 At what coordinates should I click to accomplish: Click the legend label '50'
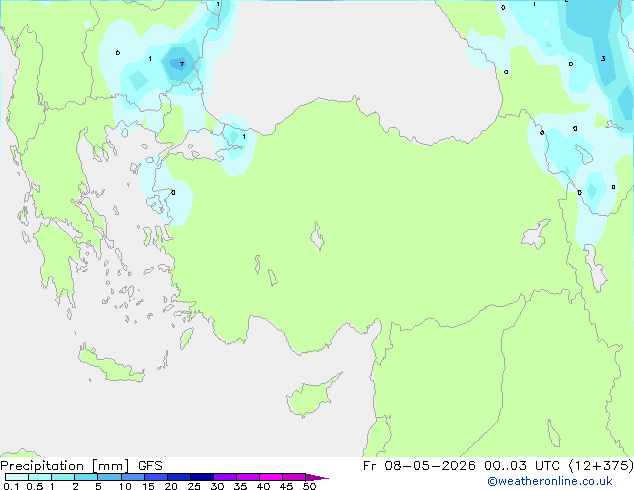[309, 486]
